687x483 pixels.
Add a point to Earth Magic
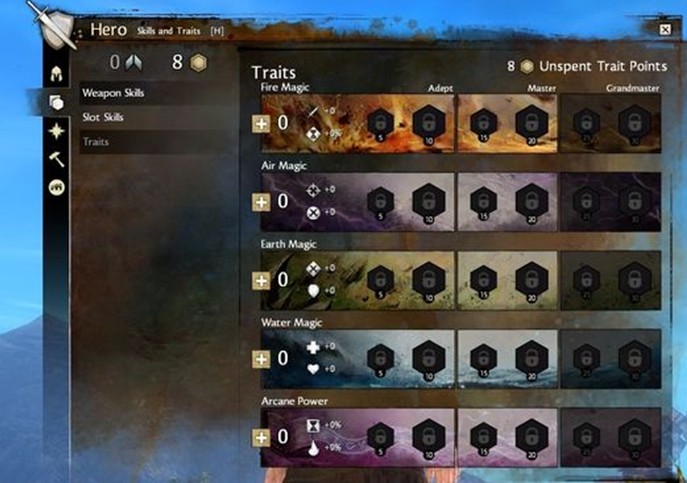tap(261, 281)
